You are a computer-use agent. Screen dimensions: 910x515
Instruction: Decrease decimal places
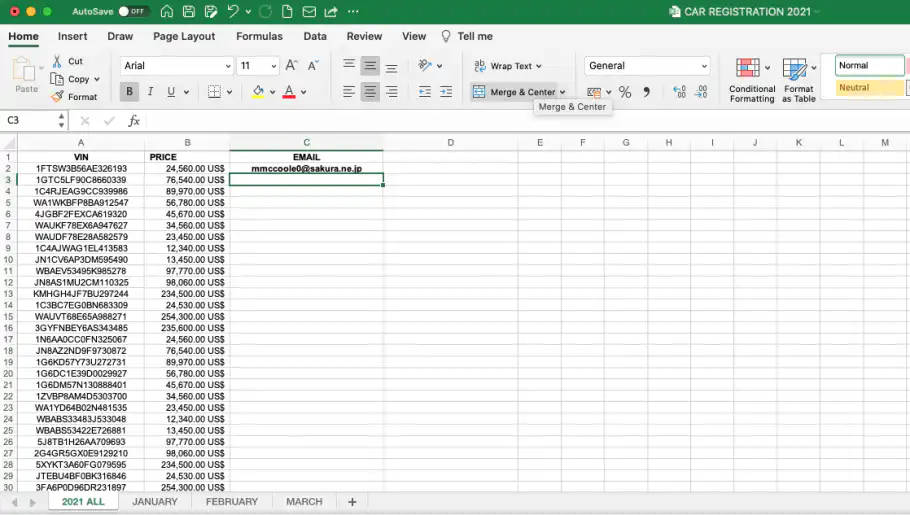[x=701, y=92]
